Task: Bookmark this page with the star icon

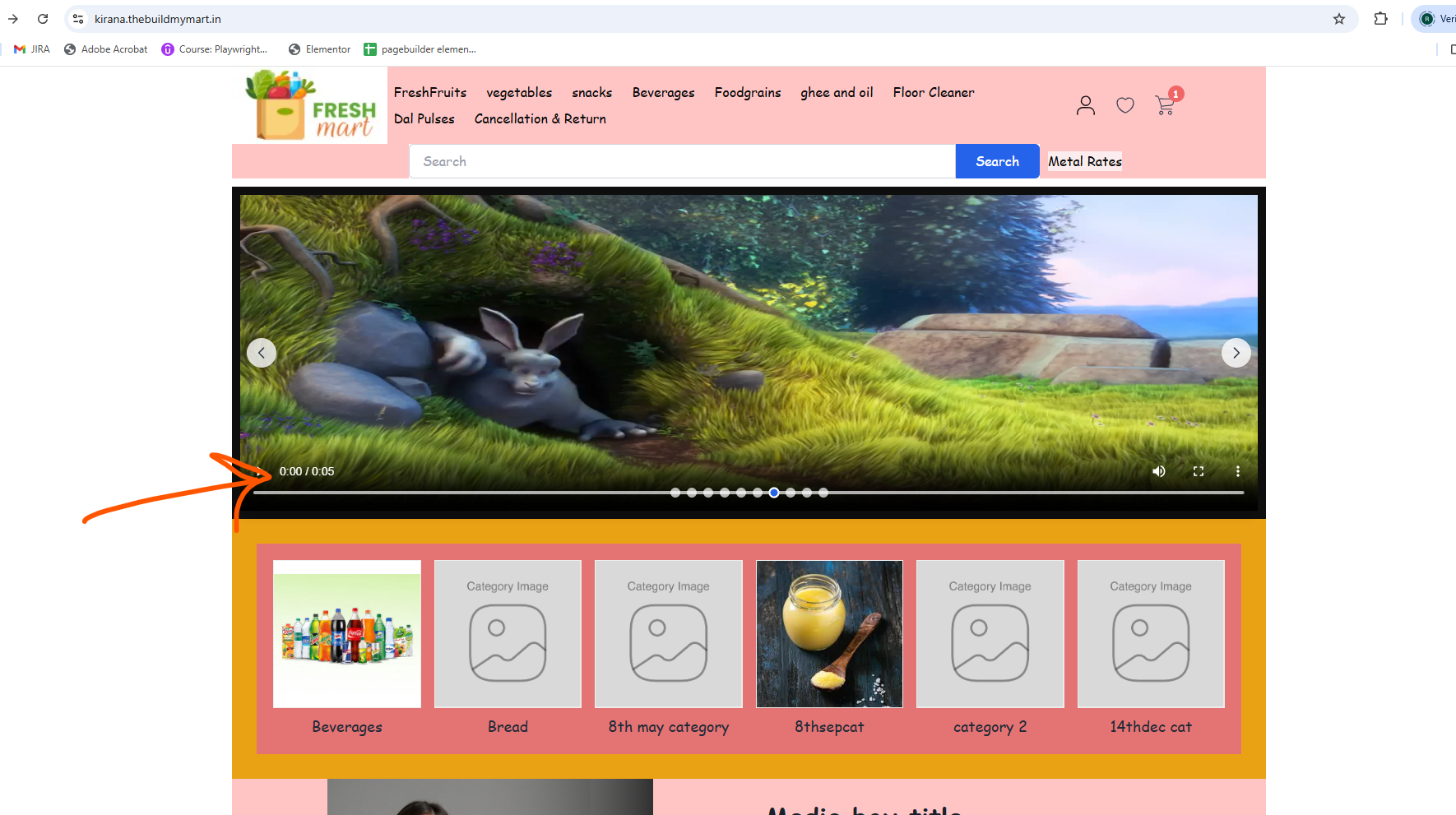Action: click(x=1339, y=19)
